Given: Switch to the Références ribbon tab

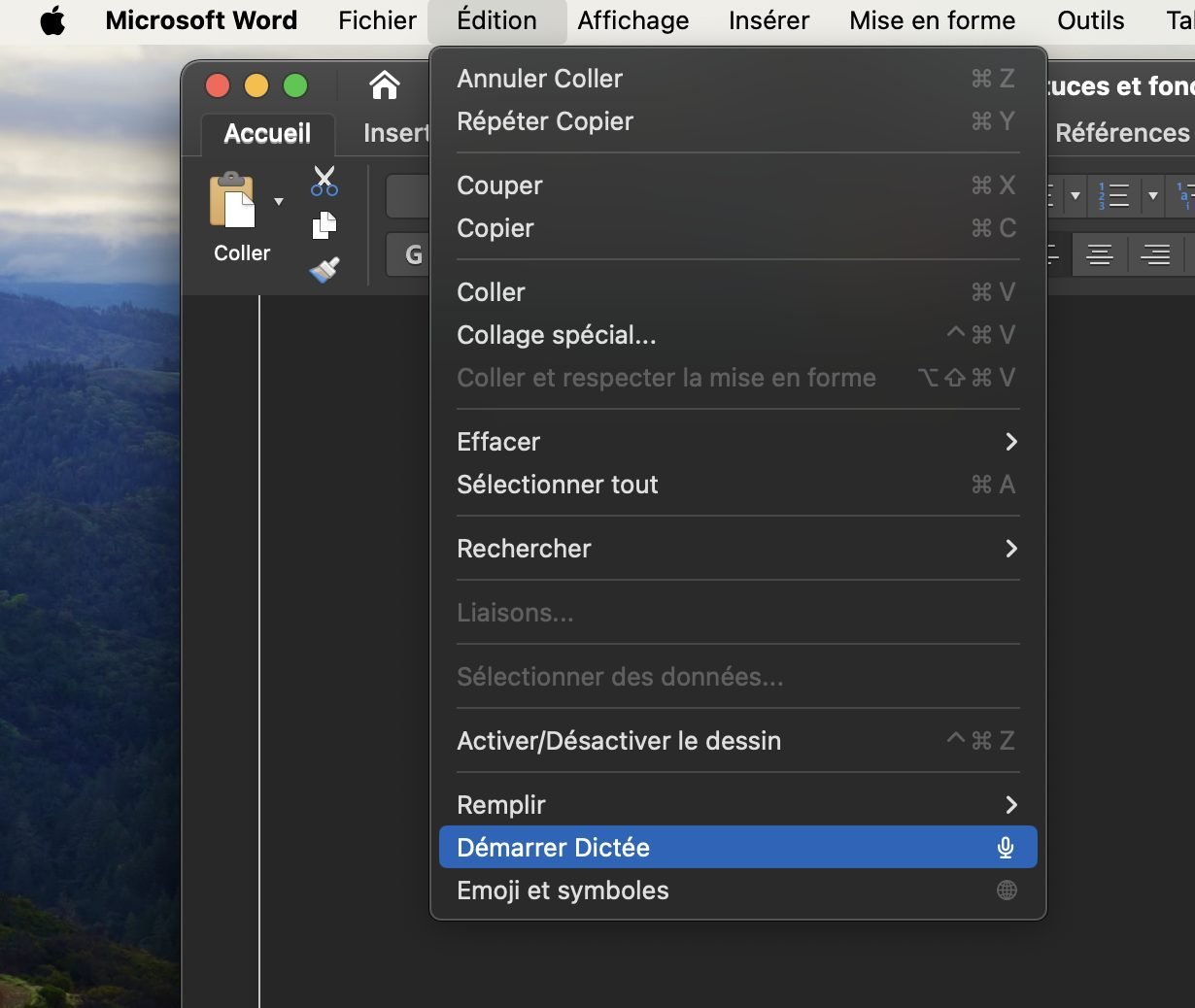Looking at the screenshot, I should 1122,133.
